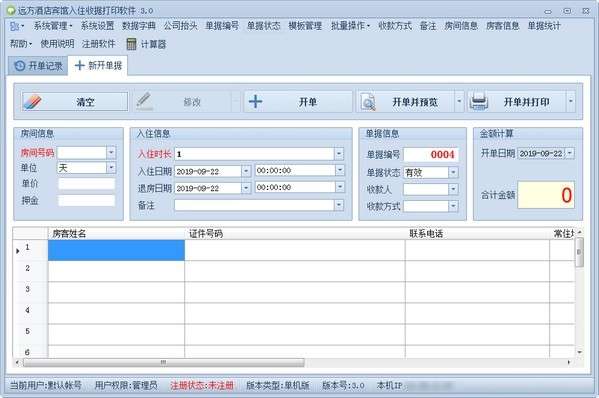
Task: Open the 单据编号 menu item
Action: 222,26
